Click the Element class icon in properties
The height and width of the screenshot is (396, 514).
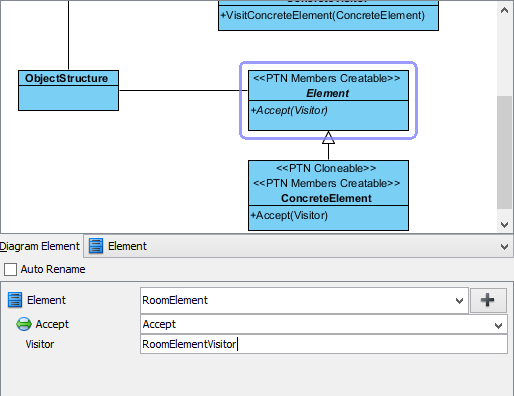pyautogui.click(x=15, y=300)
